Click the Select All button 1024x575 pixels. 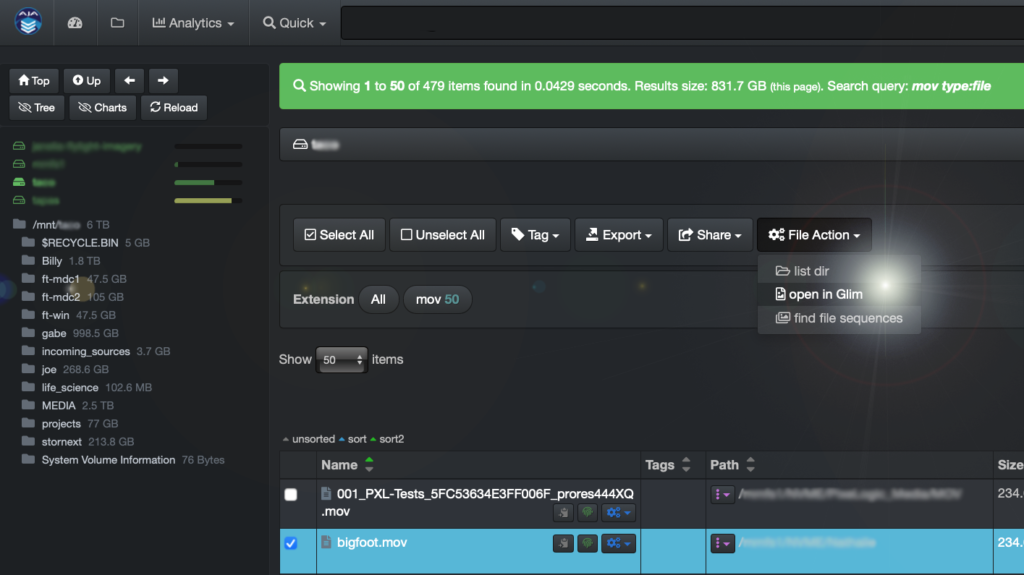340,235
